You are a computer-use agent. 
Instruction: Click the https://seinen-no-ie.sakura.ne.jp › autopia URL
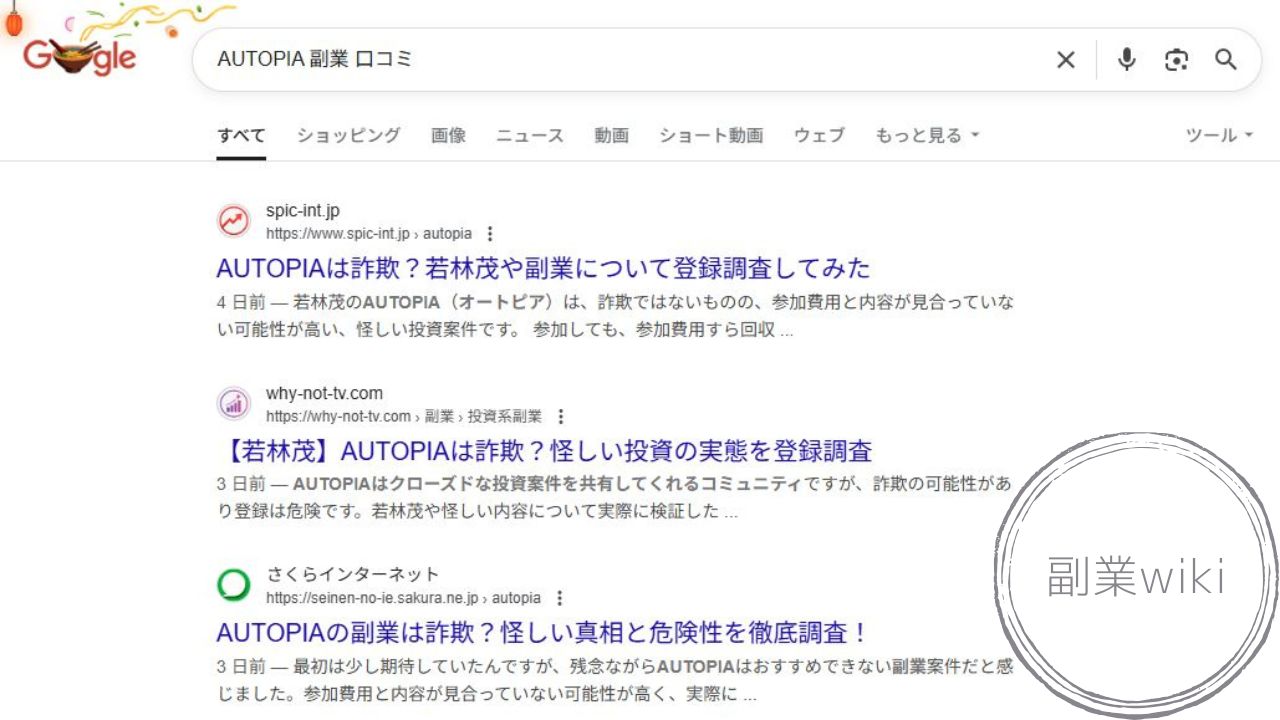[x=403, y=598]
